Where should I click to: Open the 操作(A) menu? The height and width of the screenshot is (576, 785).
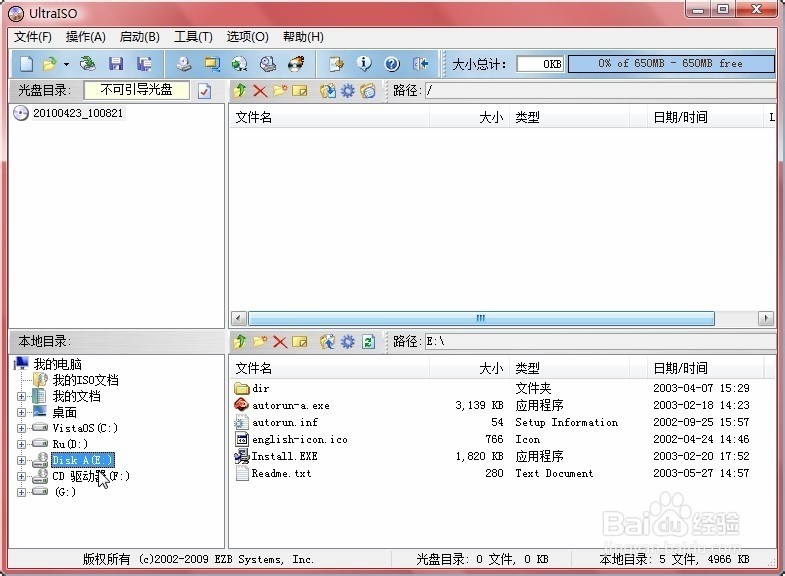pos(86,37)
